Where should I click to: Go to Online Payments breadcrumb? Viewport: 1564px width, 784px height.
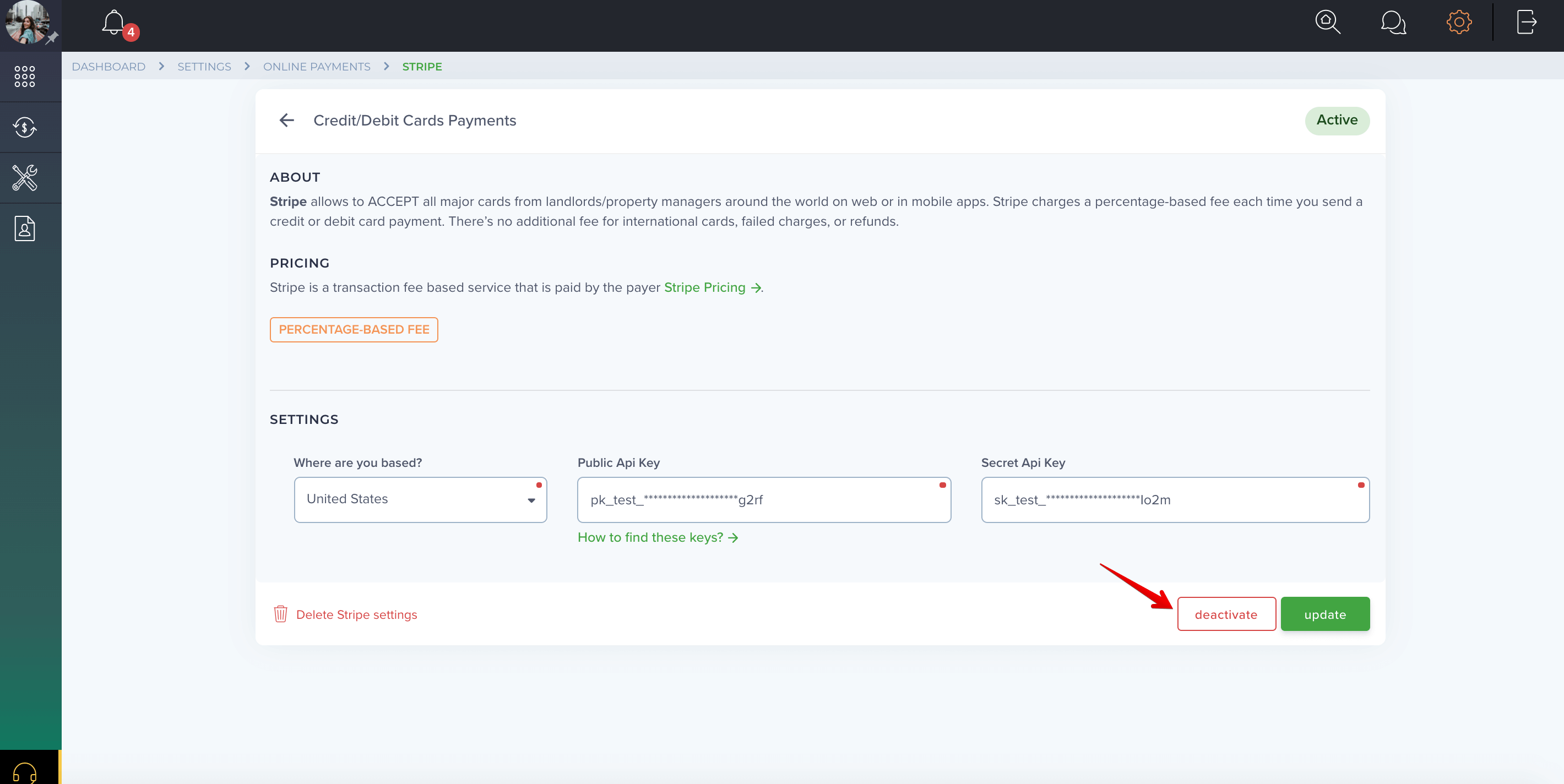[316, 67]
